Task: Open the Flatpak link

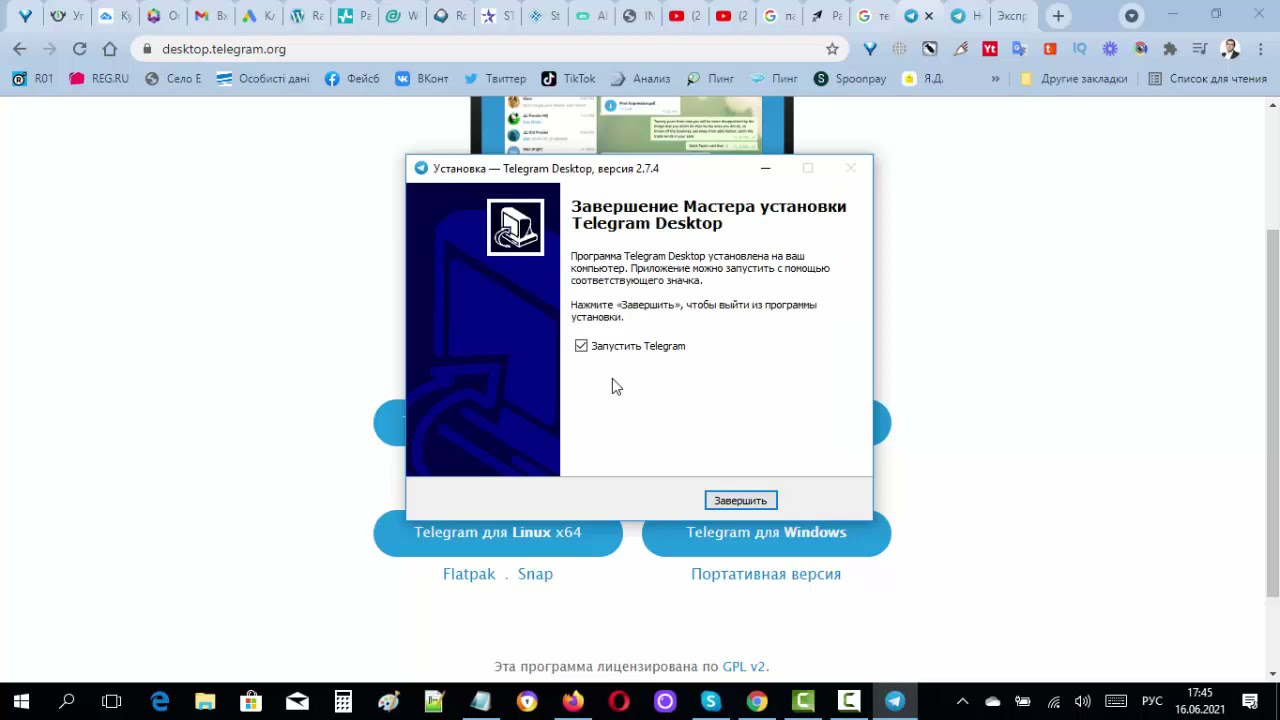Action: pos(469,574)
